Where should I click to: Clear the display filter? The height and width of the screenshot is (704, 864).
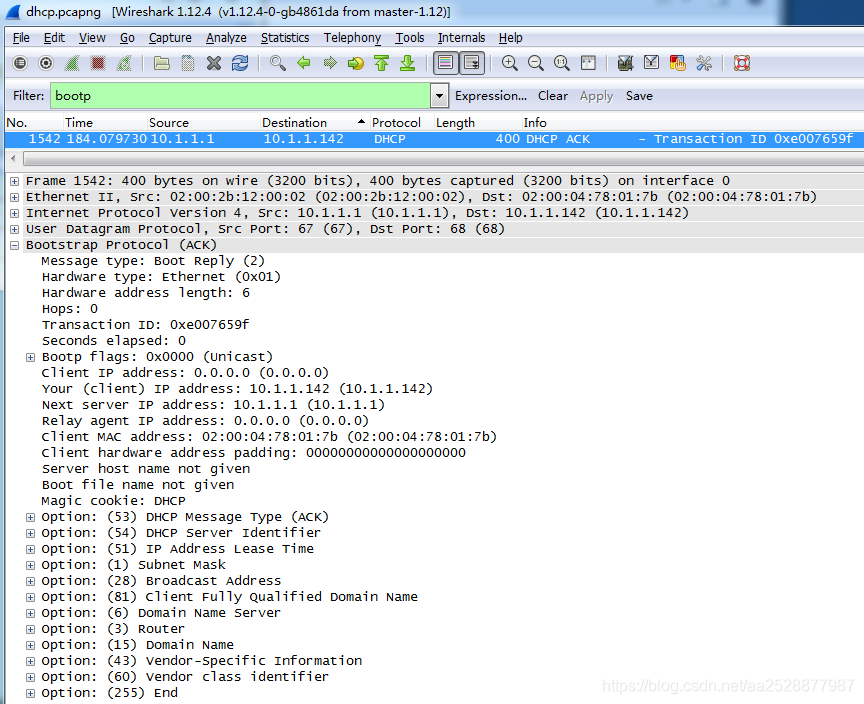553,96
